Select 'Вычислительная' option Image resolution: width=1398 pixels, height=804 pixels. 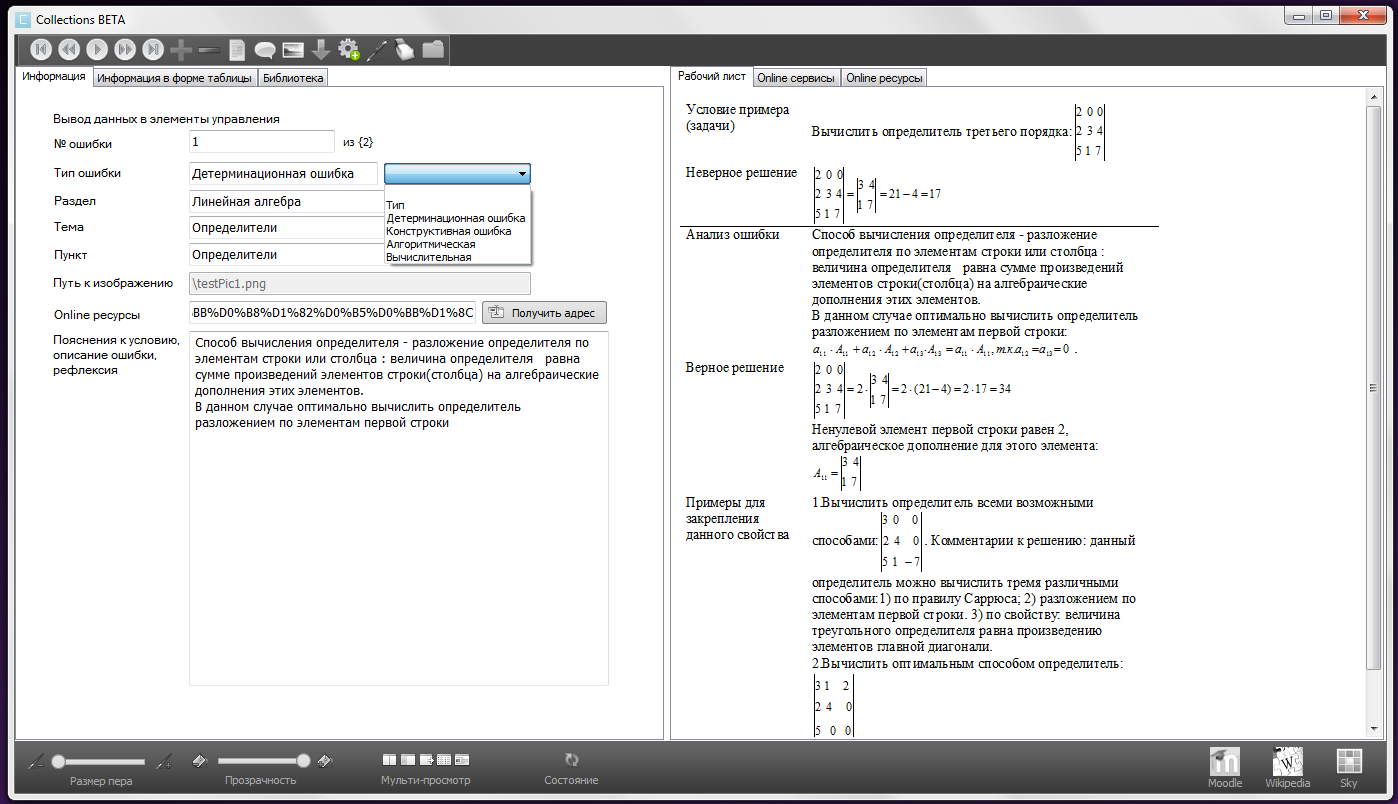tap(428, 257)
